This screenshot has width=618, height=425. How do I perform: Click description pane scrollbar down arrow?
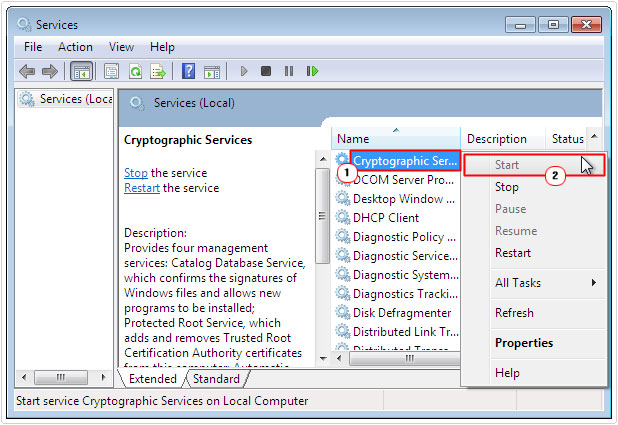point(323,359)
